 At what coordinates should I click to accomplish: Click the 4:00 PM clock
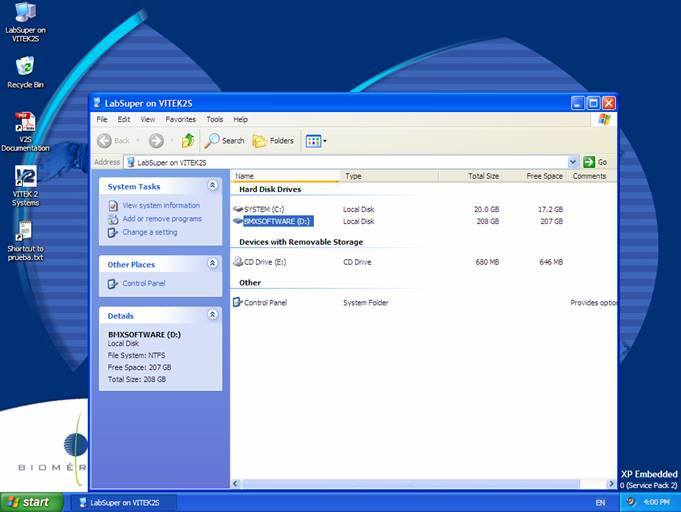[656, 502]
